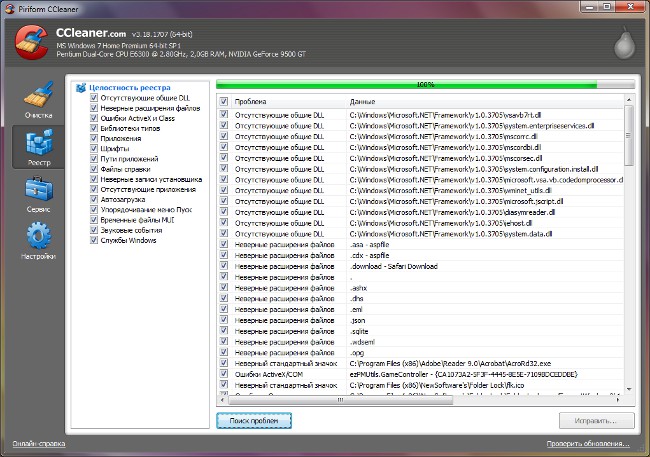The image size is (650, 457).
Task: Toggle the Службы Windows checkbox
Action: click(x=94, y=240)
